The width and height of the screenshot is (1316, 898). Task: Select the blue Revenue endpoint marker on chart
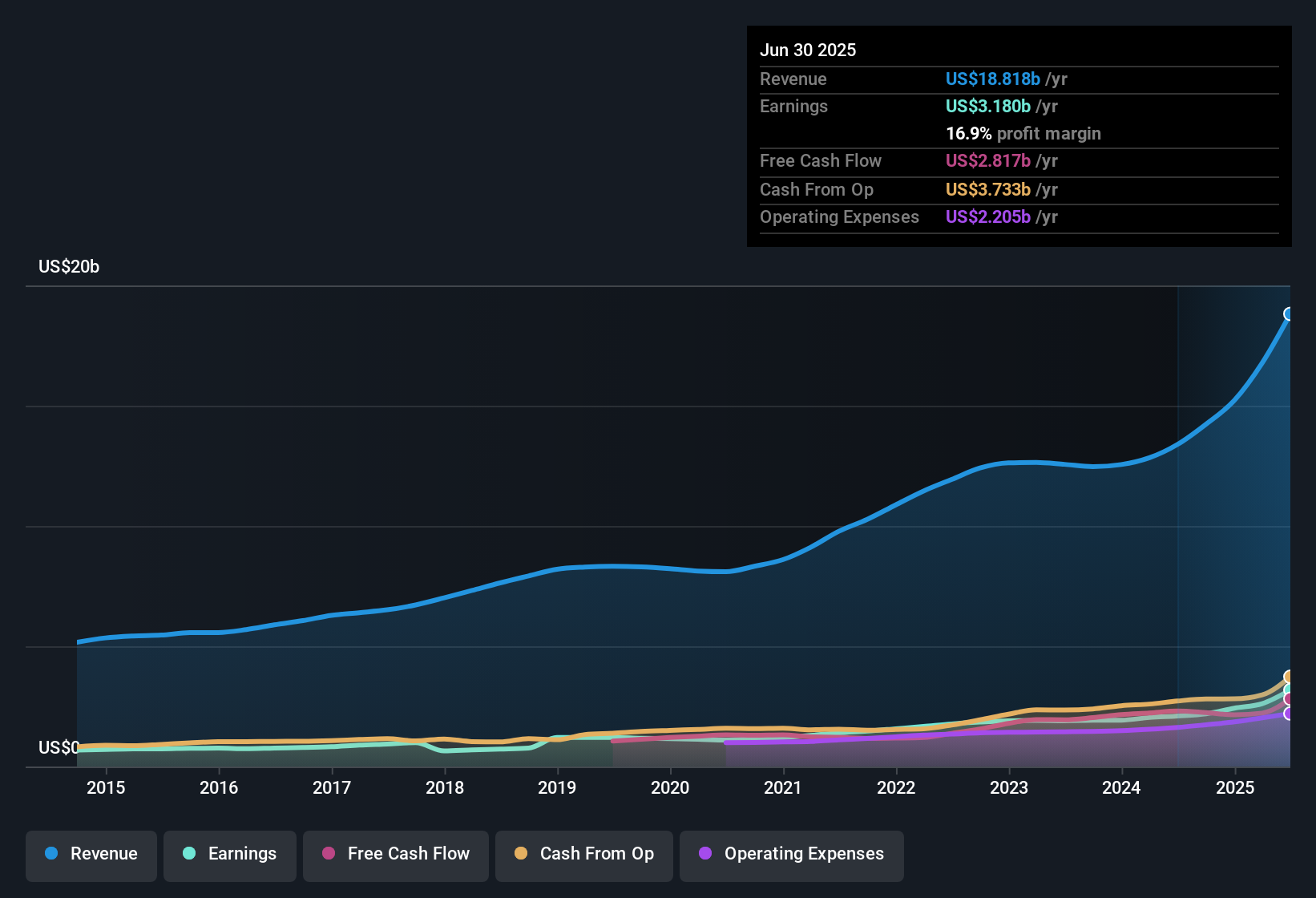click(1289, 313)
